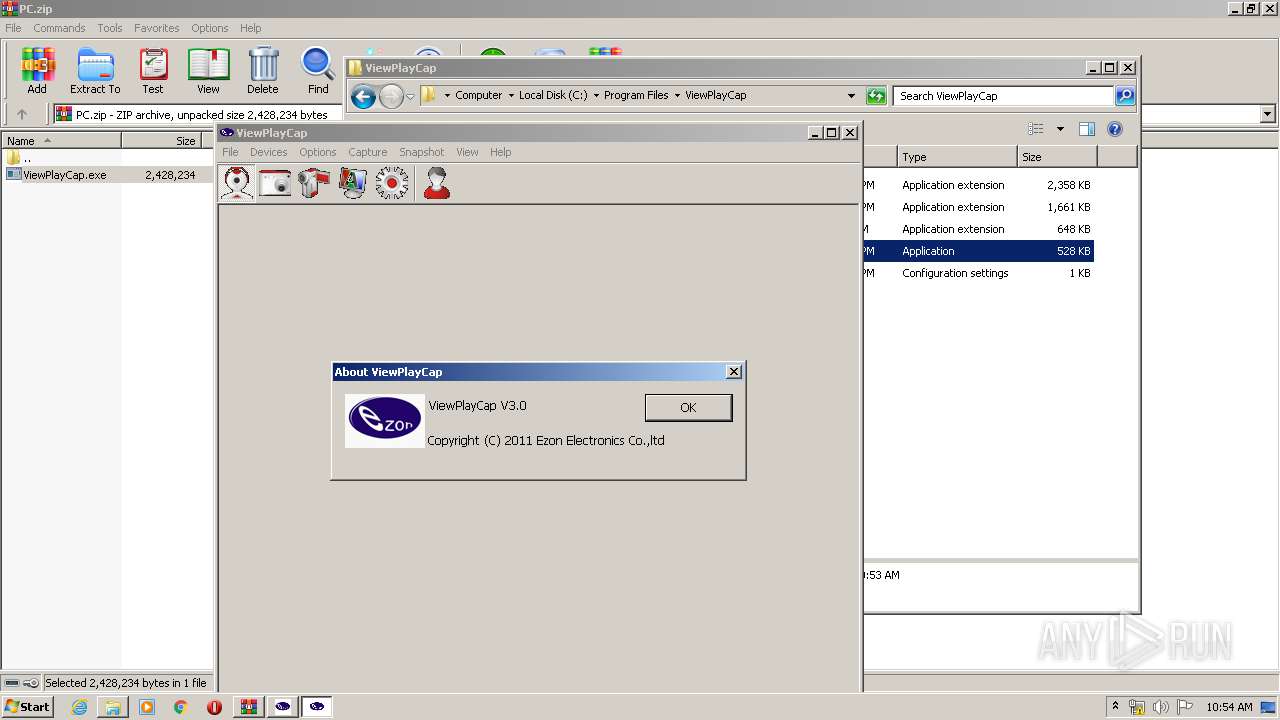Screen dimensions: 1280x720
Task: Select ViewPlayCap.exe in WinRAR list
Action: pyautogui.click(x=64, y=175)
